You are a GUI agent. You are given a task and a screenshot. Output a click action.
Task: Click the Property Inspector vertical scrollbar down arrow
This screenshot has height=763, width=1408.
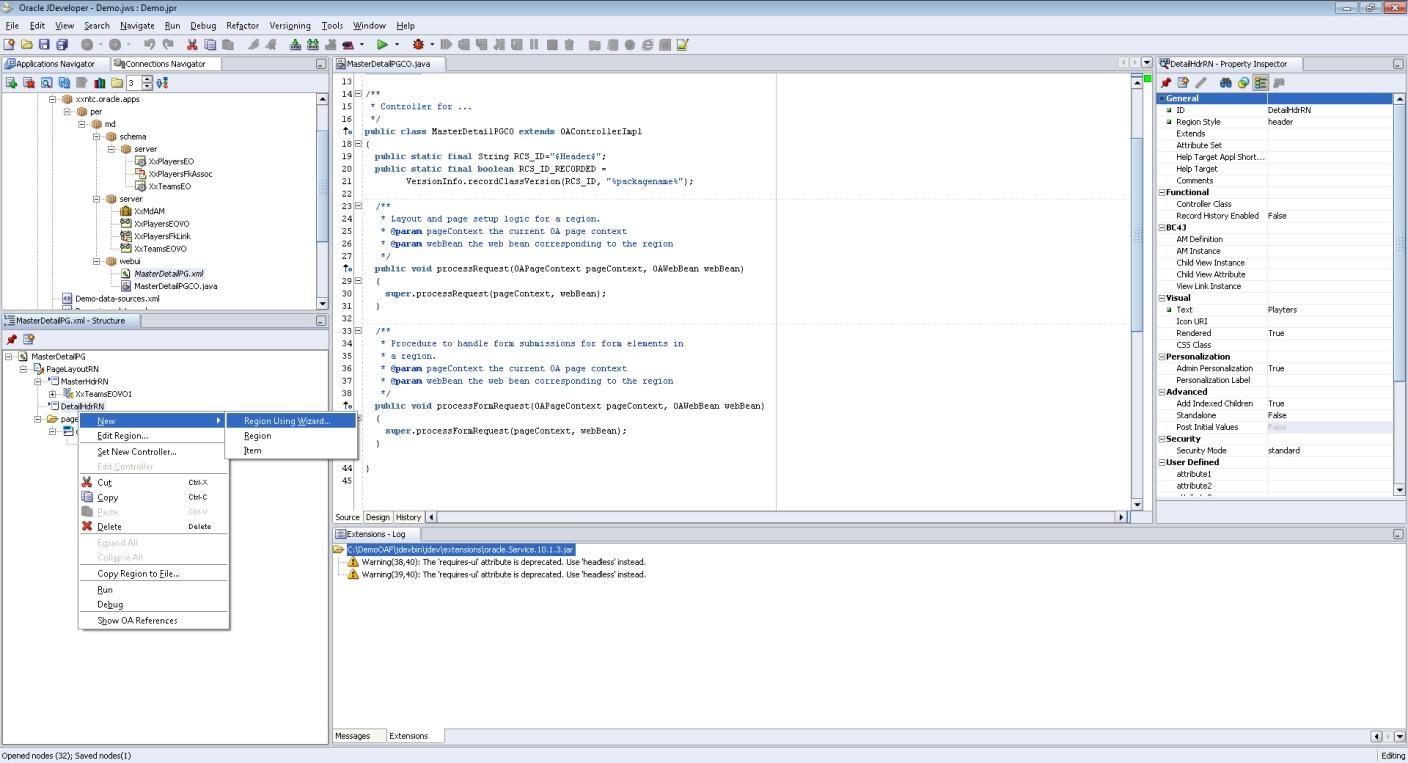pyautogui.click(x=1398, y=490)
